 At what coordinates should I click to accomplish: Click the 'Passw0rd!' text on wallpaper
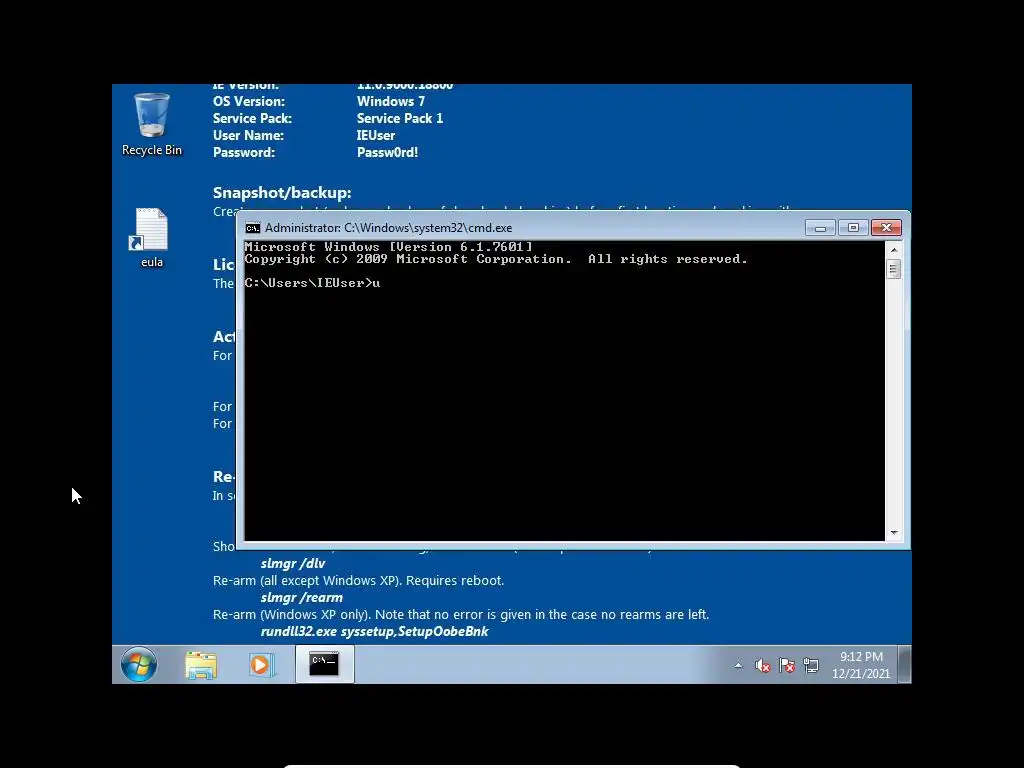387,152
